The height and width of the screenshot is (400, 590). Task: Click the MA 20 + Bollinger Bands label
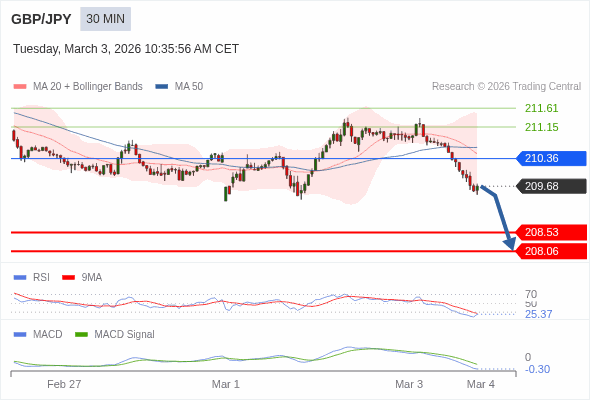(x=88, y=87)
